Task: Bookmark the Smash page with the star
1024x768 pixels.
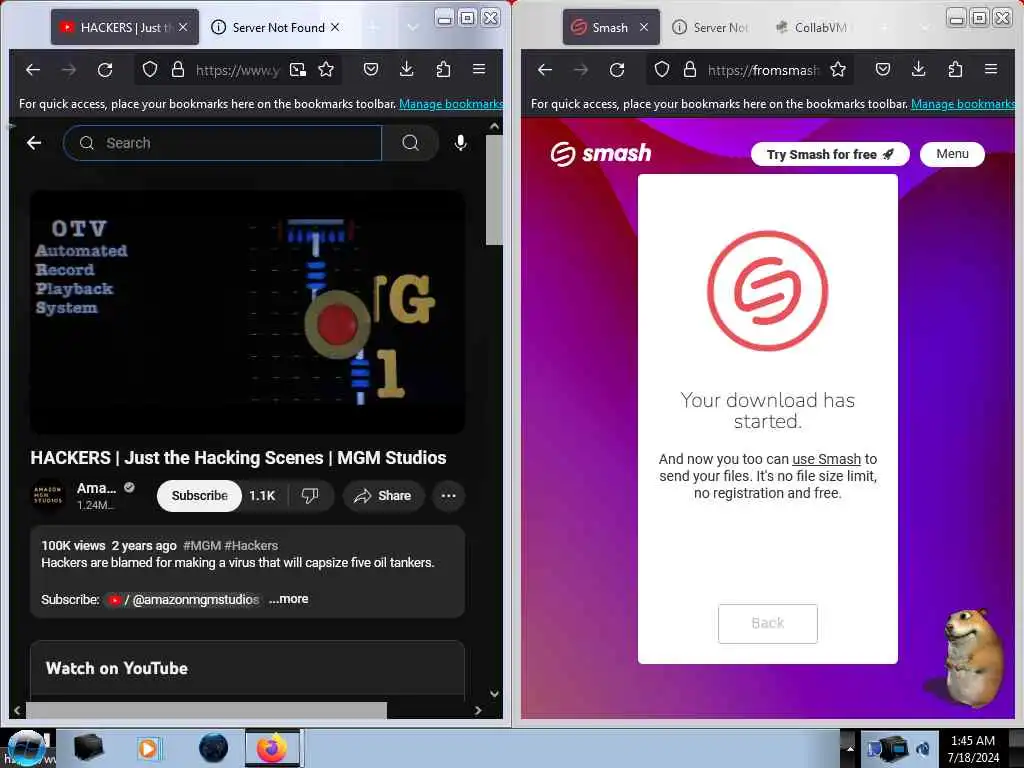Action: point(838,69)
